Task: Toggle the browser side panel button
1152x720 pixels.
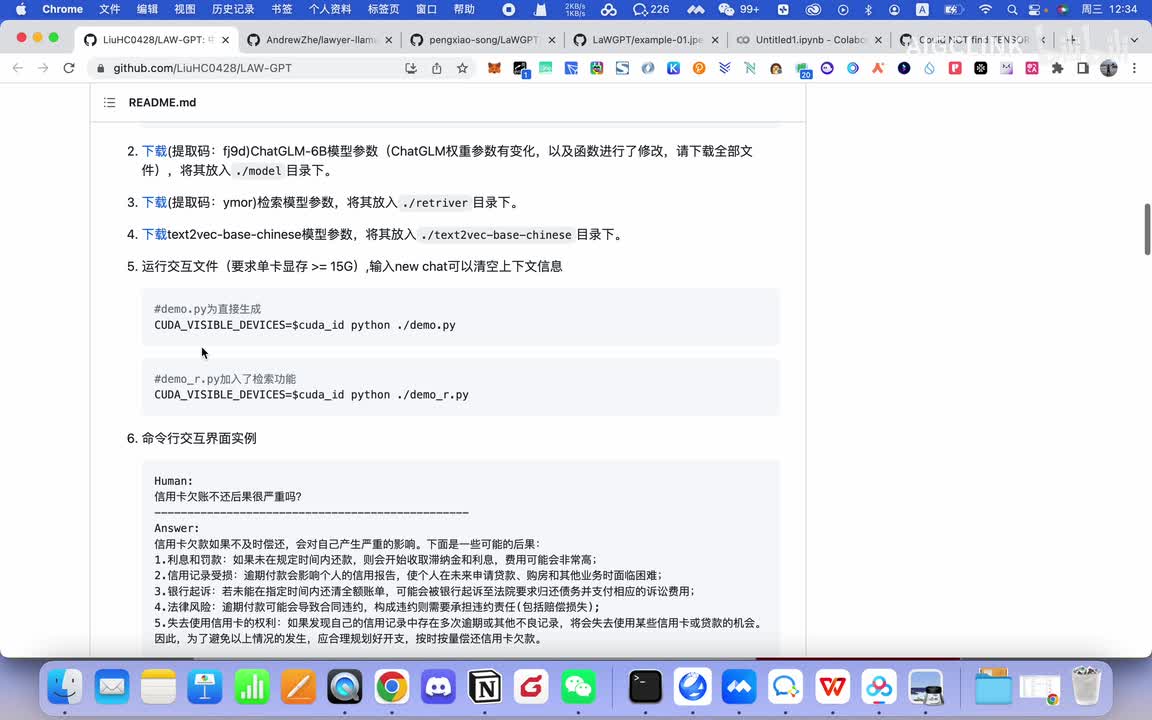Action: coord(1082,68)
